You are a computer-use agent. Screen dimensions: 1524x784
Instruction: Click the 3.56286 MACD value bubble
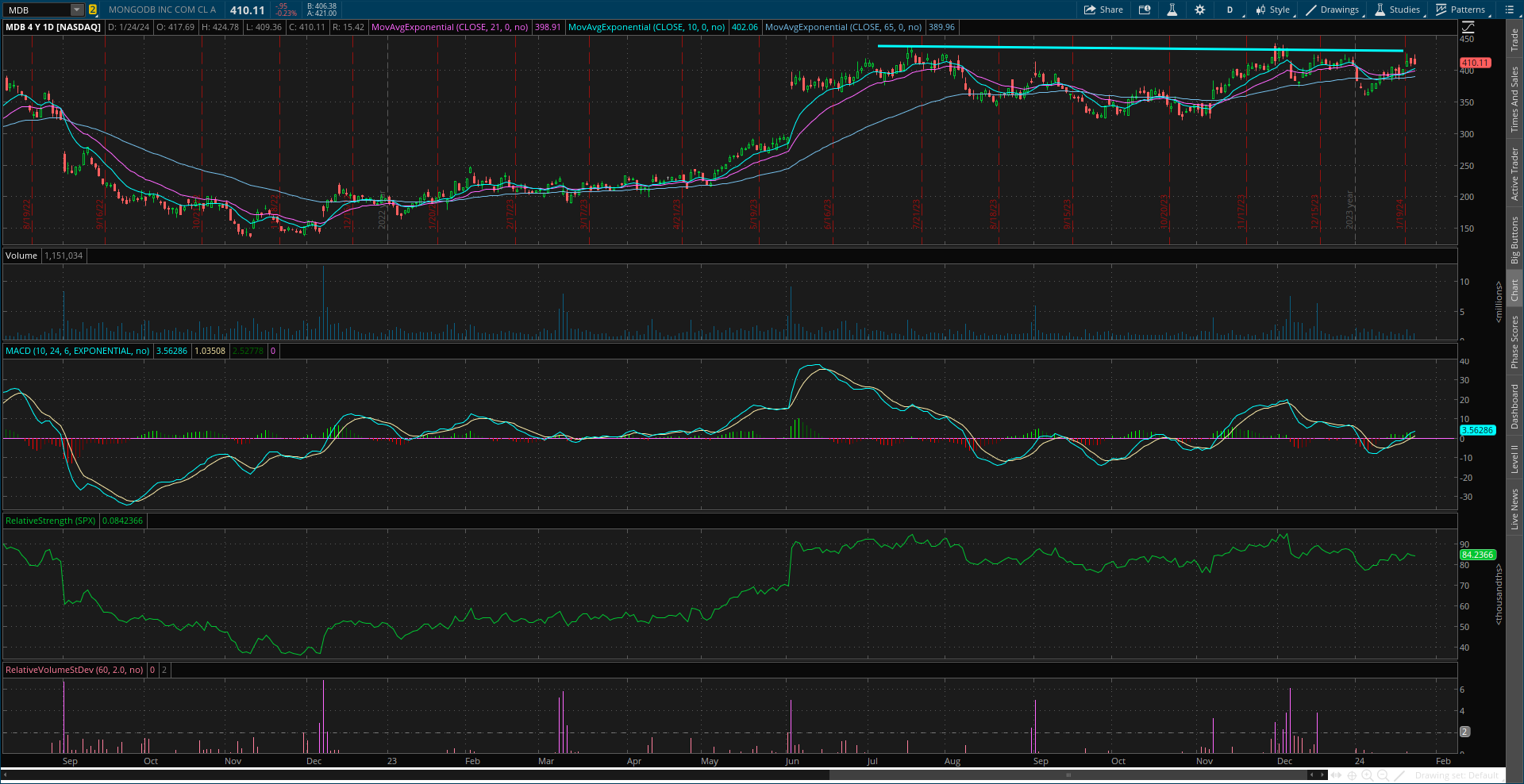pyautogui.click(x=1478, y=430)
